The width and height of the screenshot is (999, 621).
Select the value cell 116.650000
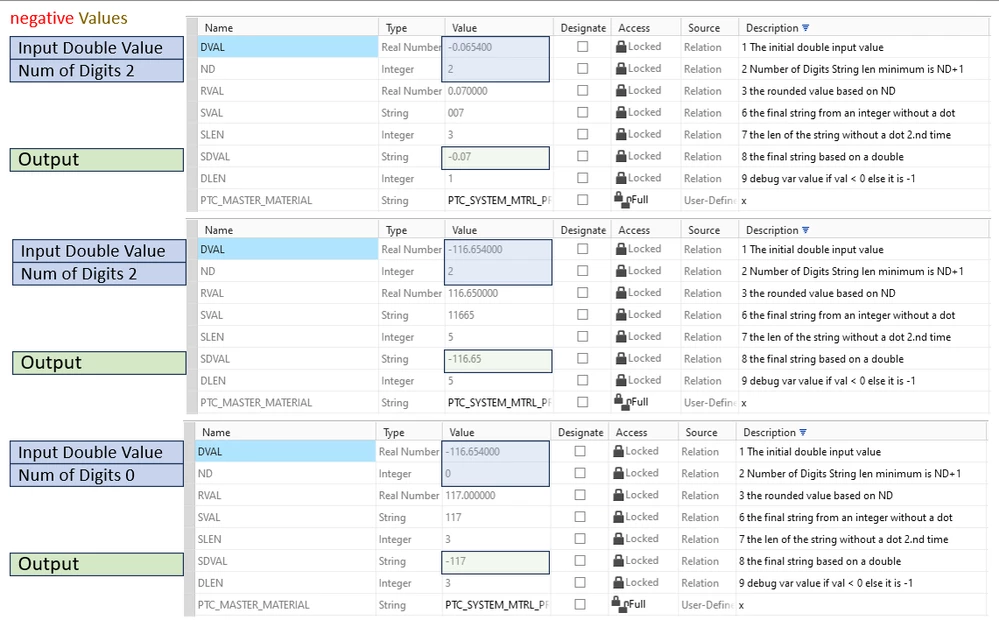pyautogui.click(x=498, y=293)
